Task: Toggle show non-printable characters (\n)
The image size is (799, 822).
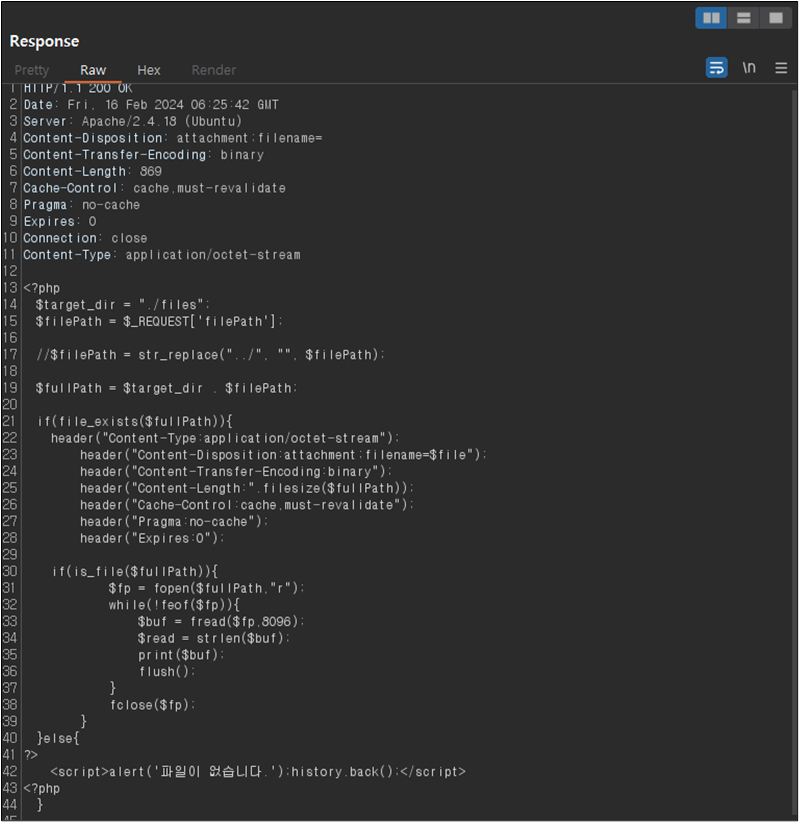Action: tap(749, 68)
